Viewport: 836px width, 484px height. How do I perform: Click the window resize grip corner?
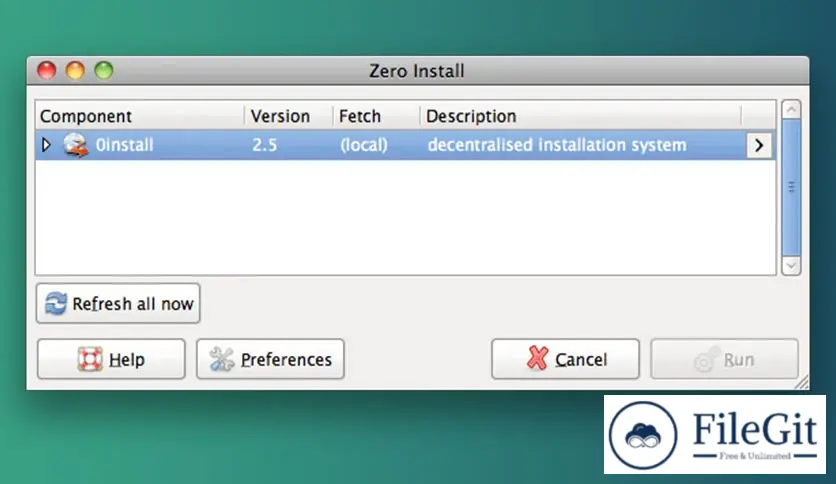click(x=802, y=382)
